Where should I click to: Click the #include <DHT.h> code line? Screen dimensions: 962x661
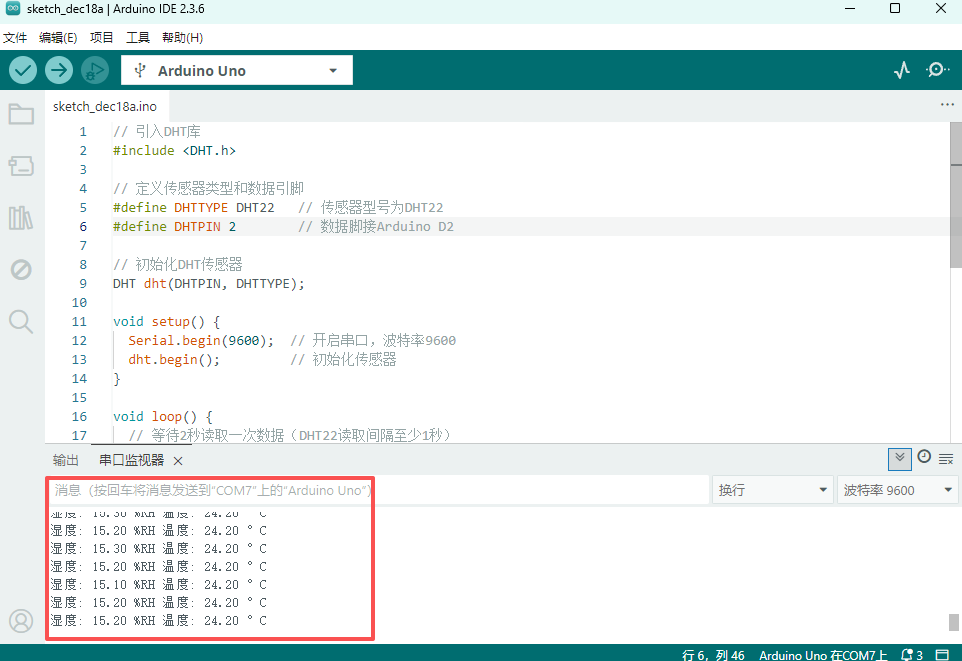174,151
